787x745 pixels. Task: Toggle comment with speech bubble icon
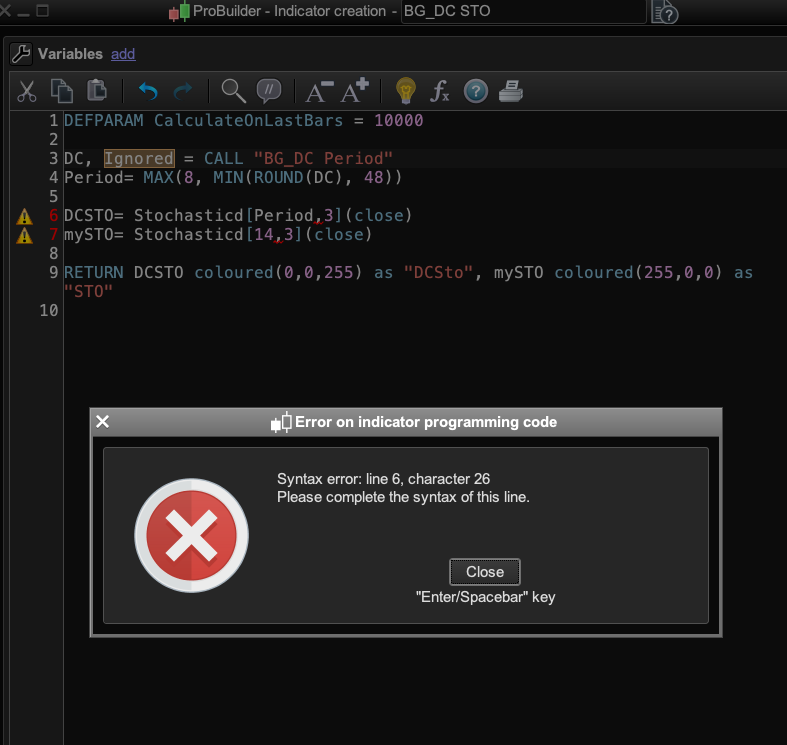click(x=269, y=91)
